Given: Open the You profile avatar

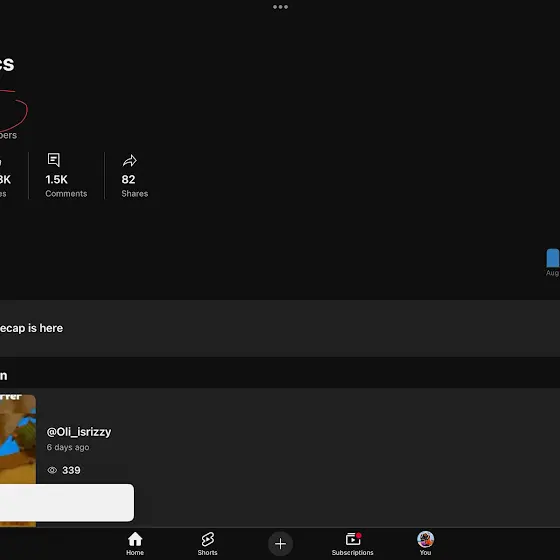Looking at the screenshot, I should click(x=425, y=539).
